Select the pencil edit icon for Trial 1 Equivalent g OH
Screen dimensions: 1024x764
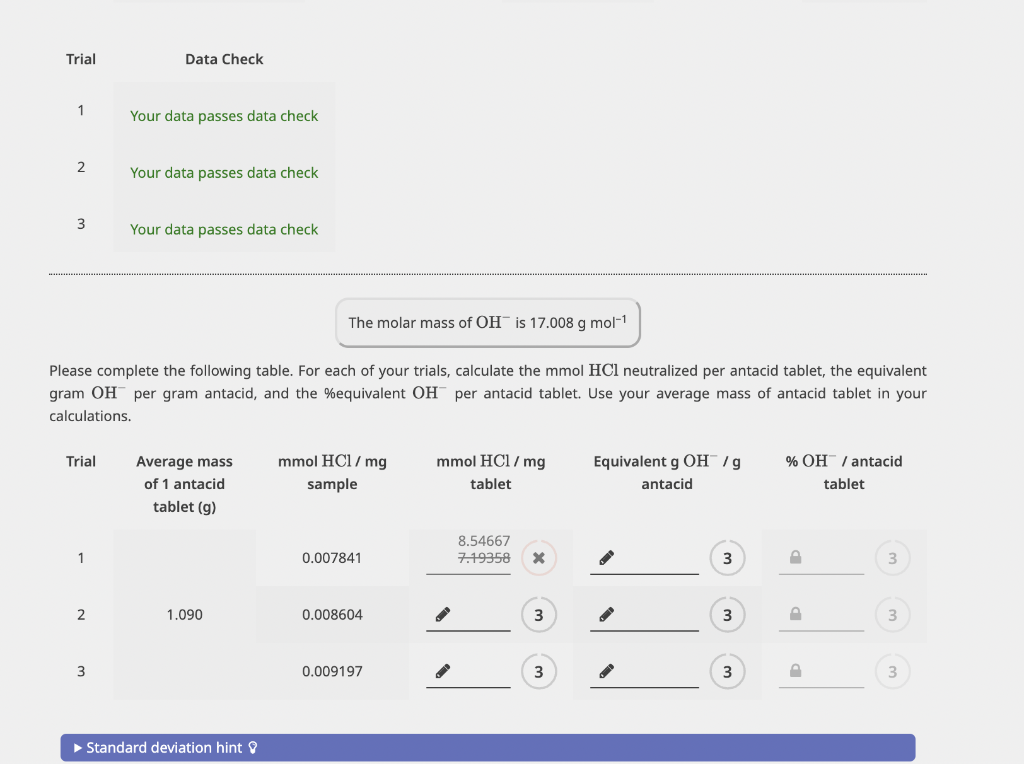pos(604,558)
